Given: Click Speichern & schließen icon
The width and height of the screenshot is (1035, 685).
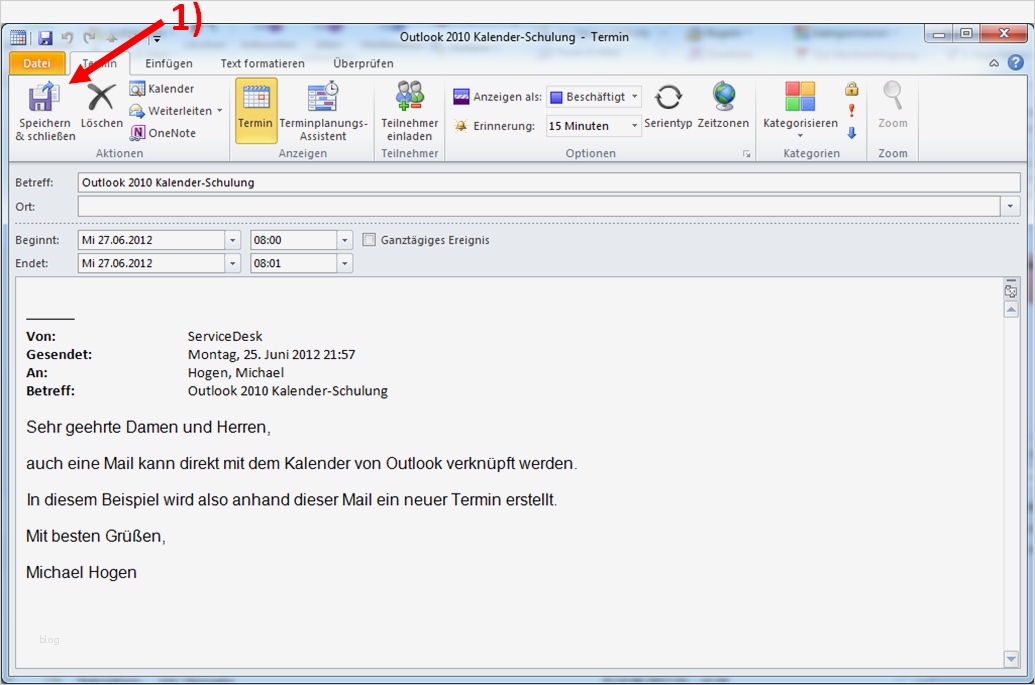Looking at the screenshot, I should tap(44, 97).
